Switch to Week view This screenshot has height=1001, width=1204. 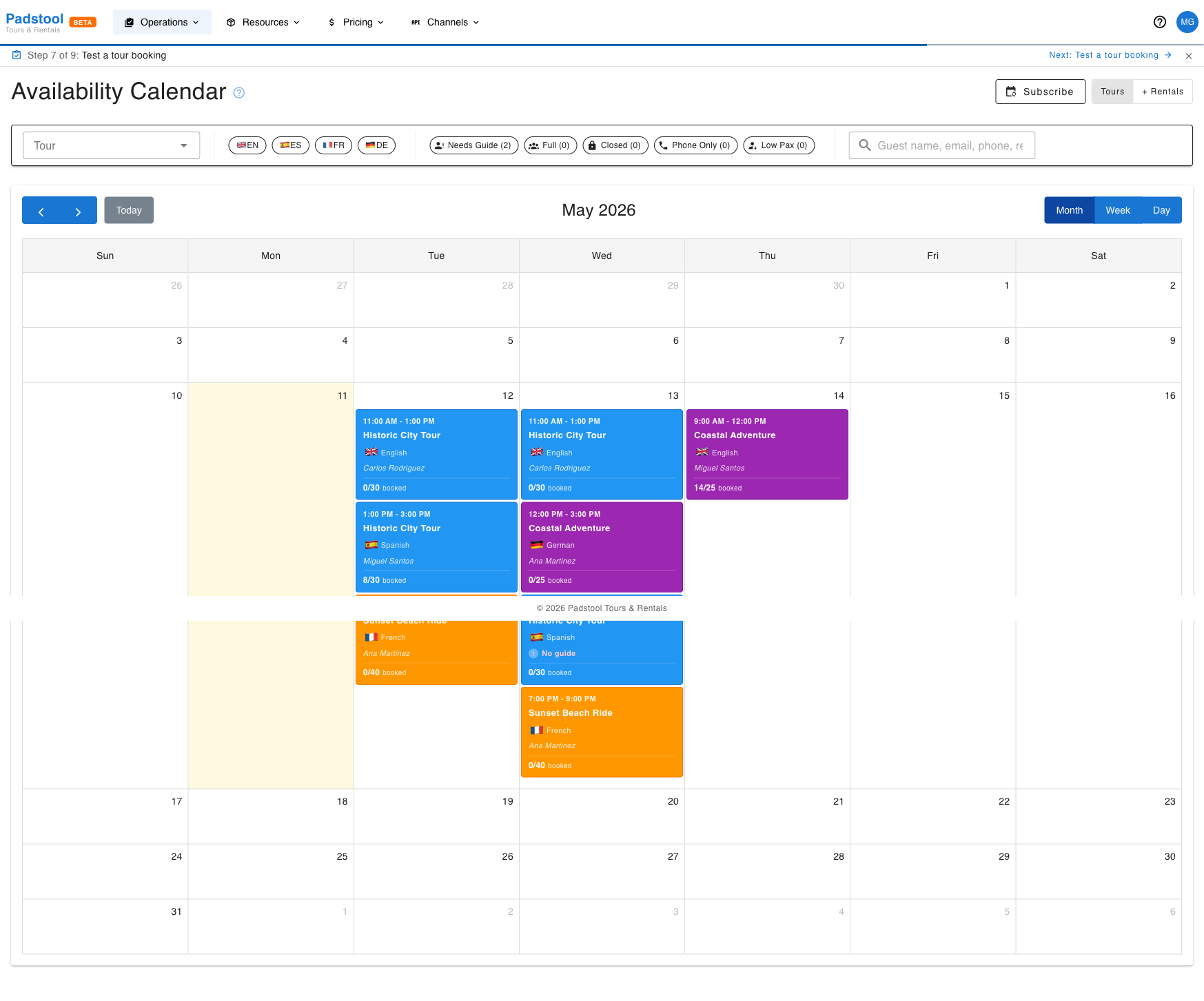tap(1118, 211)
